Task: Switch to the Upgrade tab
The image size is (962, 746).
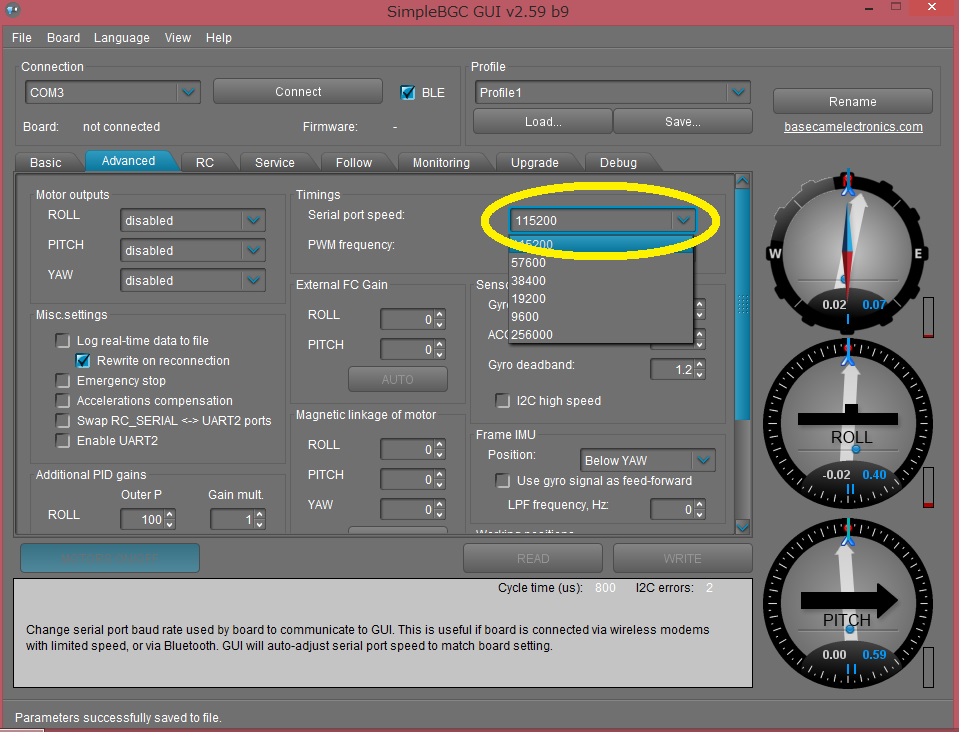Action: click(535, 163)
